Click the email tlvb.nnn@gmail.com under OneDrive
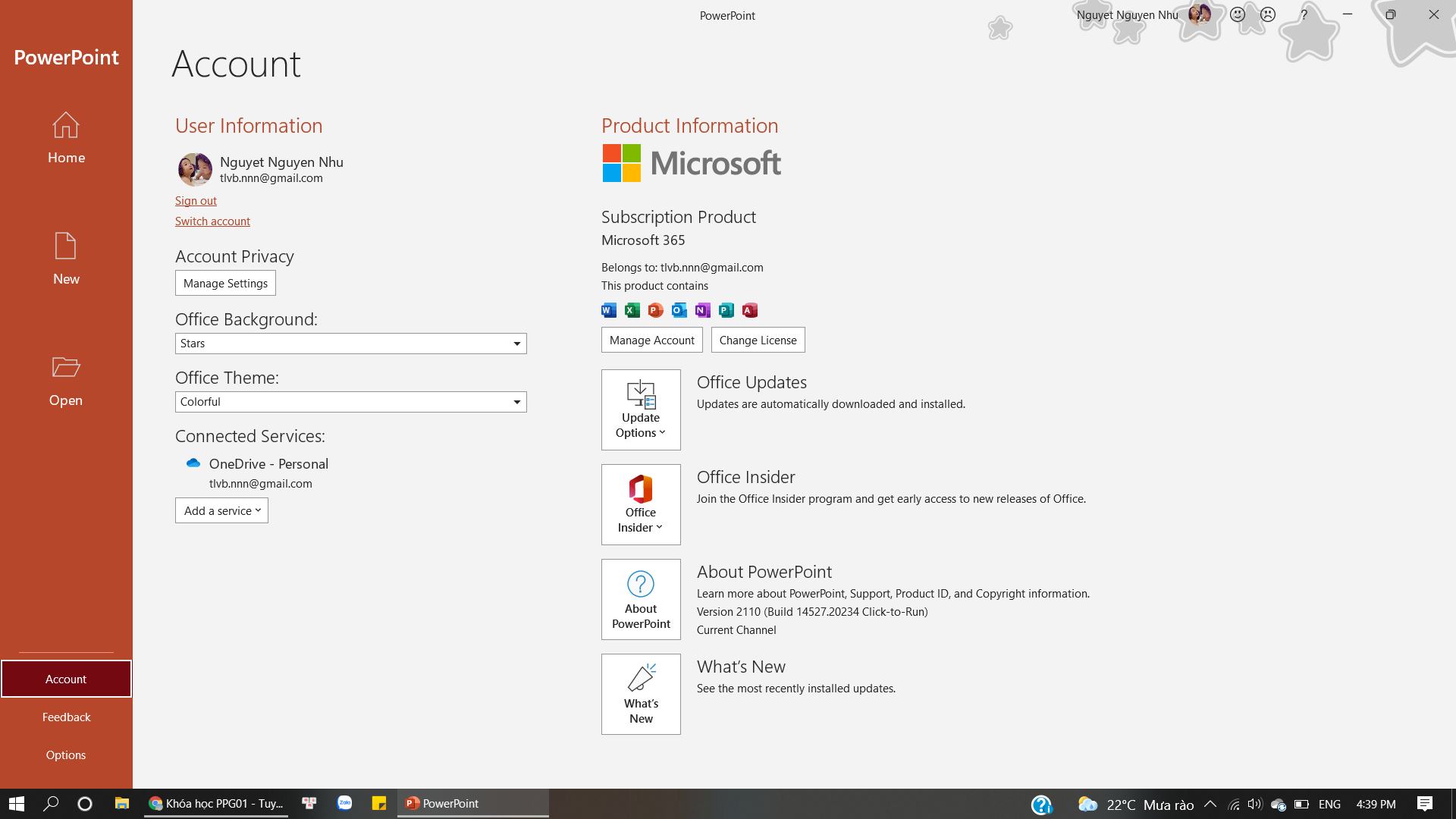Image resolution: width=1456 pixels, height=819 pixels. (x=260, y=483)
